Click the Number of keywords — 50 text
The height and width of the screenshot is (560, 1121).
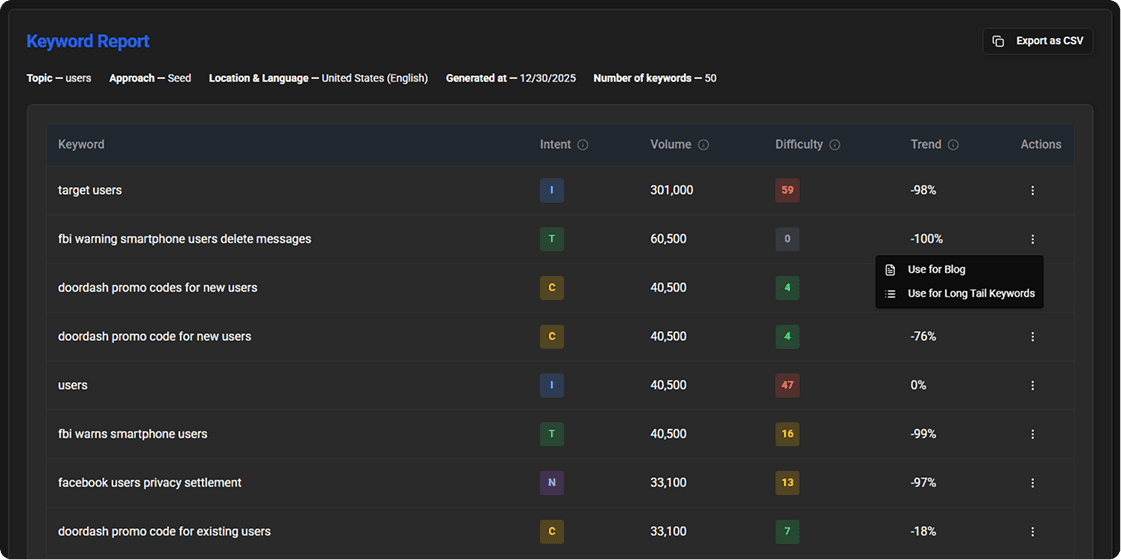click(655, 78)
